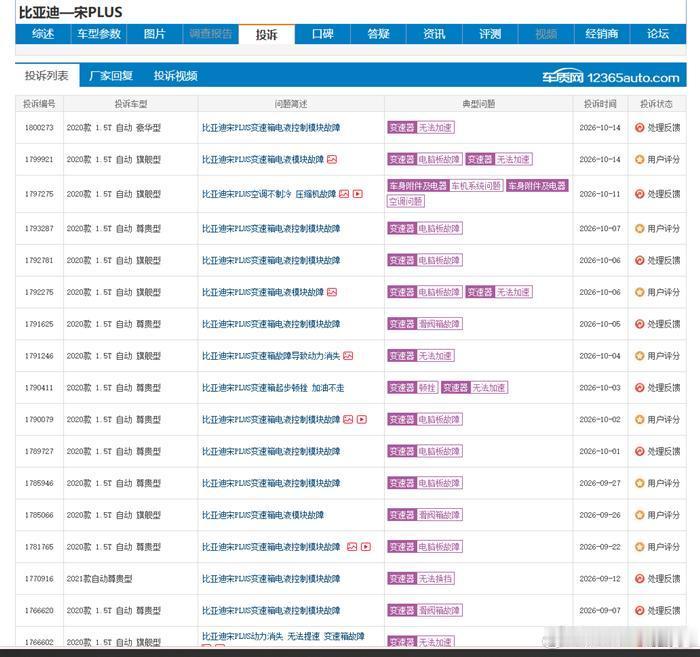Viewport: 700px width, 657px height.
Task: Open image icon beside complaint 1792275 title
Action: tap(332, 292)
